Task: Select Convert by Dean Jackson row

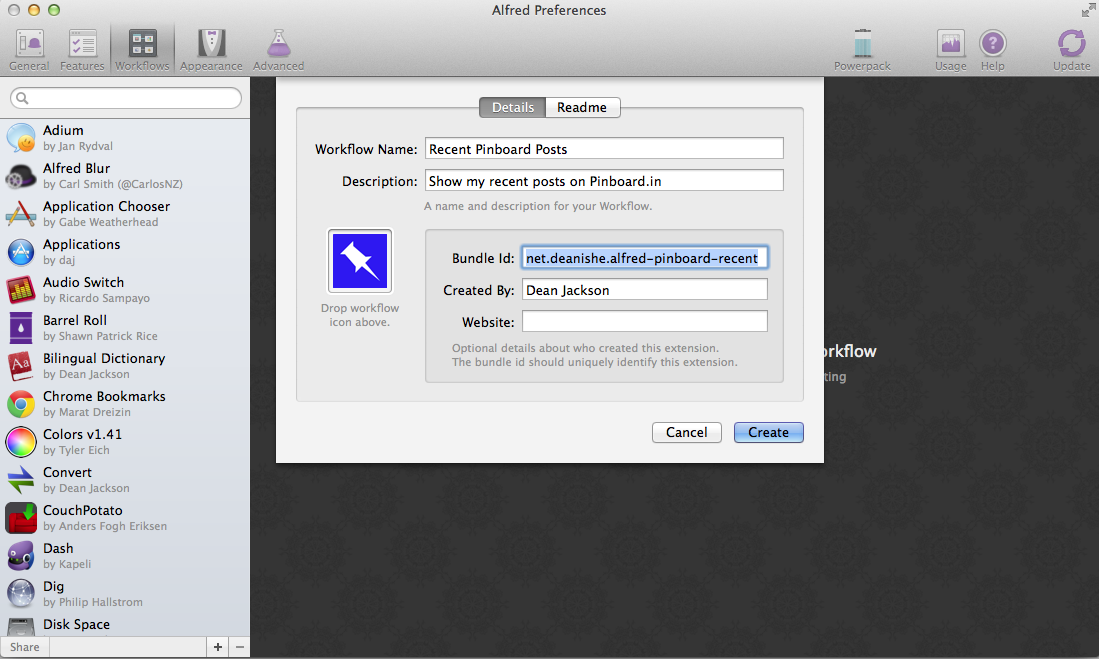Action: pos(125,480)
